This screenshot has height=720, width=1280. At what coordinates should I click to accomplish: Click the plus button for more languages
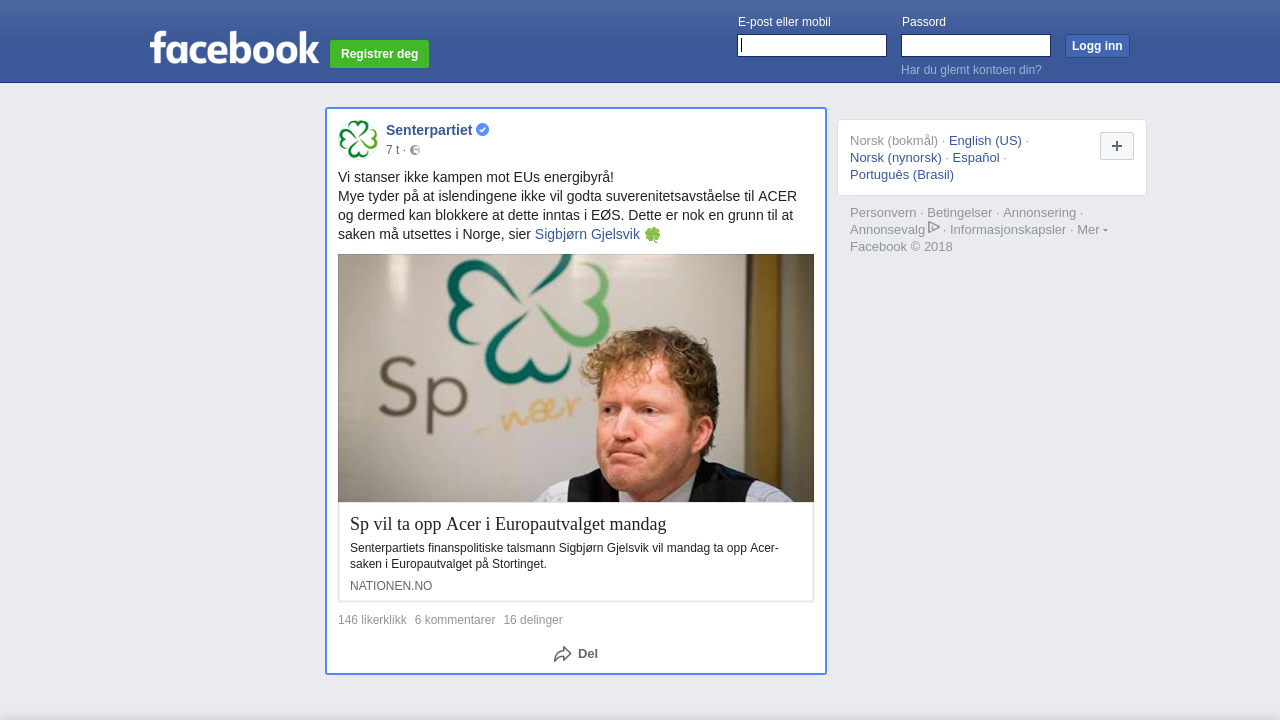(x=1117, y=146)
